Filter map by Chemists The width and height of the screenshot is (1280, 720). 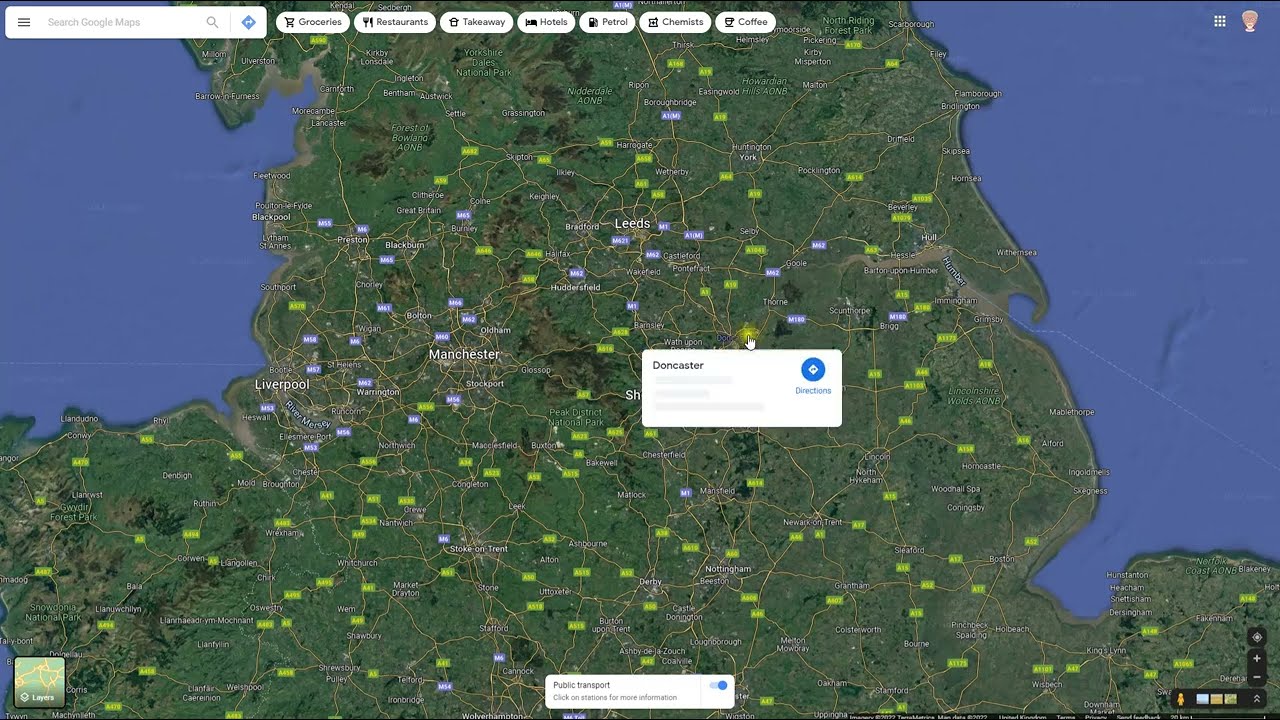(x=675, y=22)
